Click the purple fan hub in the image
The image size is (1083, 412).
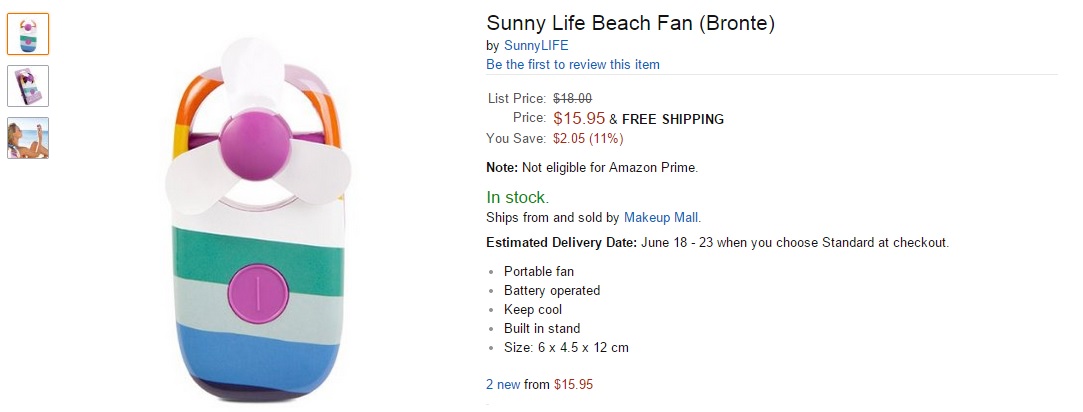[x=260, y=142]
